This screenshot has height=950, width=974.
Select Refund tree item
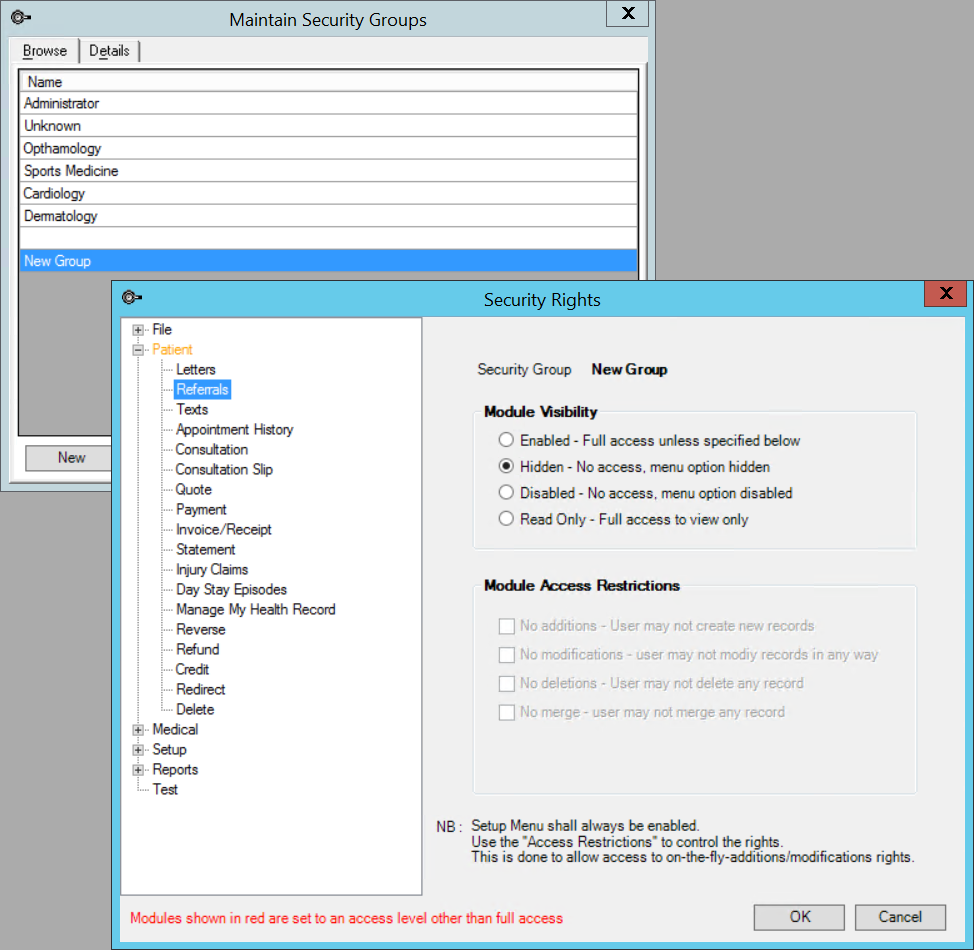point(198,649)
